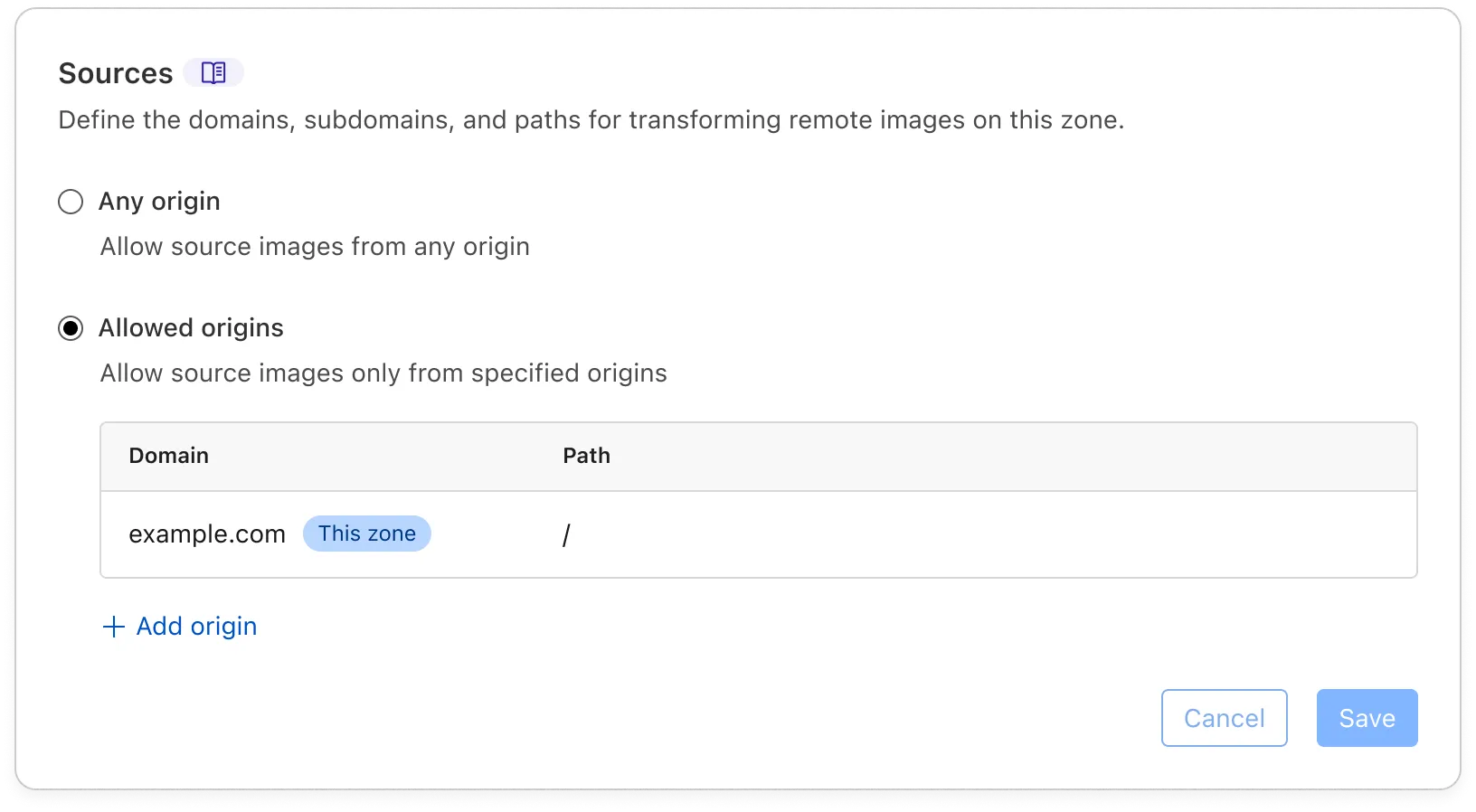The image size is (1476, 812).
Task: Click the plus icon beside Add origin
Action: coord(112,626)
